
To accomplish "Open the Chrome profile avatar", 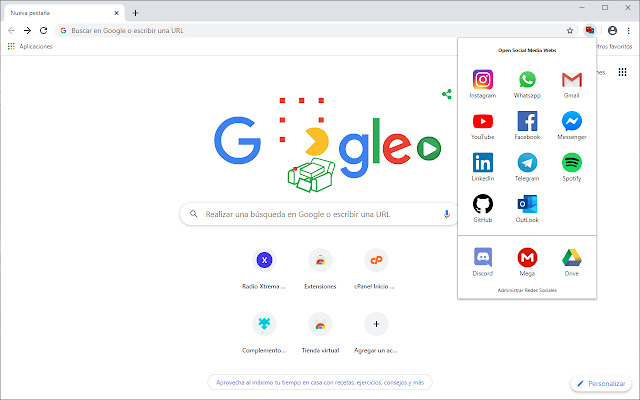I will [612, 30].
